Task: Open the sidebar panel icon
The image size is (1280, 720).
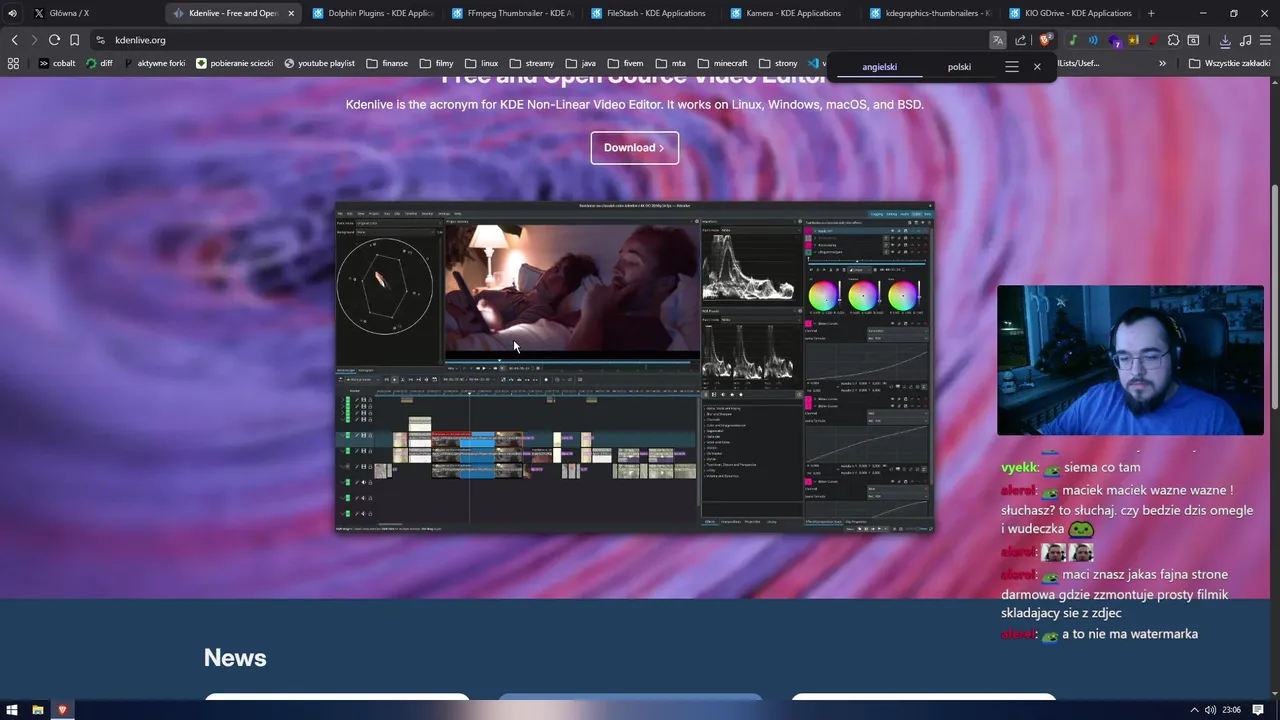Action: click(x=1193, y=40)
